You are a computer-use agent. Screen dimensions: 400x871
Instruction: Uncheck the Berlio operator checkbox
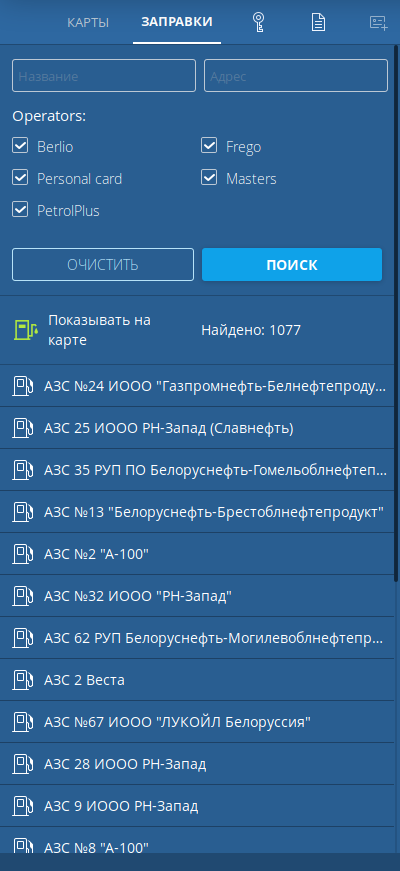coord(20,146)
